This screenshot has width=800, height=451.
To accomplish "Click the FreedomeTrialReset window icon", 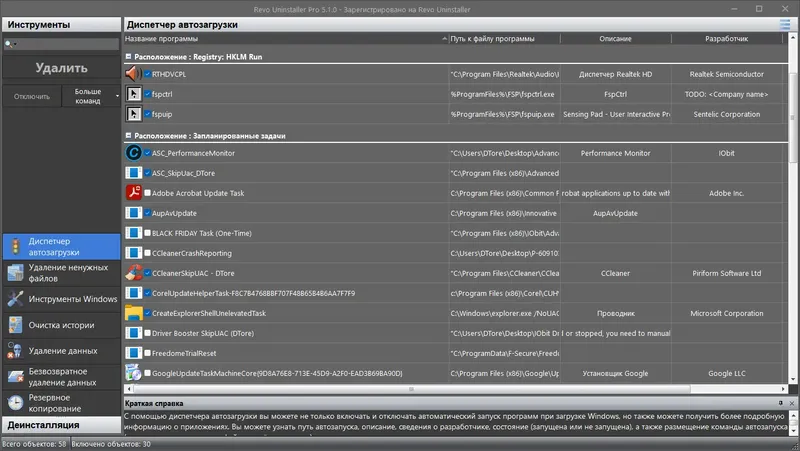I will [133, 353].
